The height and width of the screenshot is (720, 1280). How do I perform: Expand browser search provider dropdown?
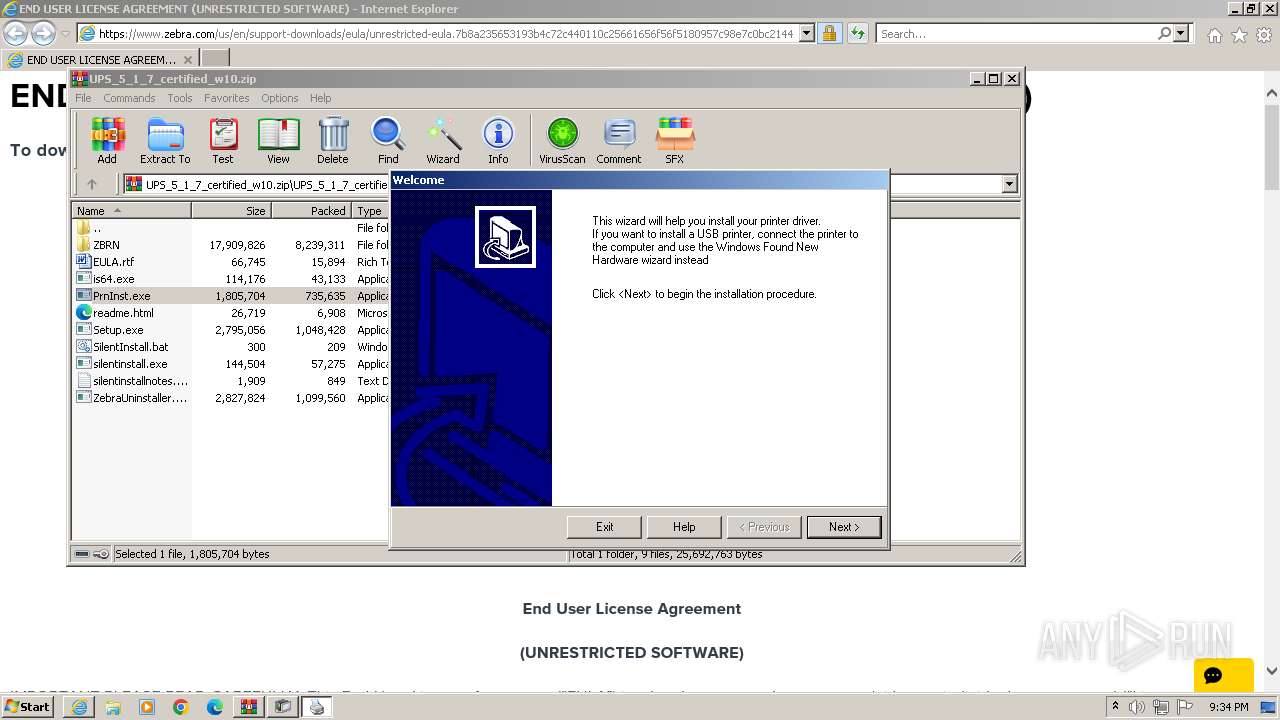pyautogui.click(x=1181, y=33)
